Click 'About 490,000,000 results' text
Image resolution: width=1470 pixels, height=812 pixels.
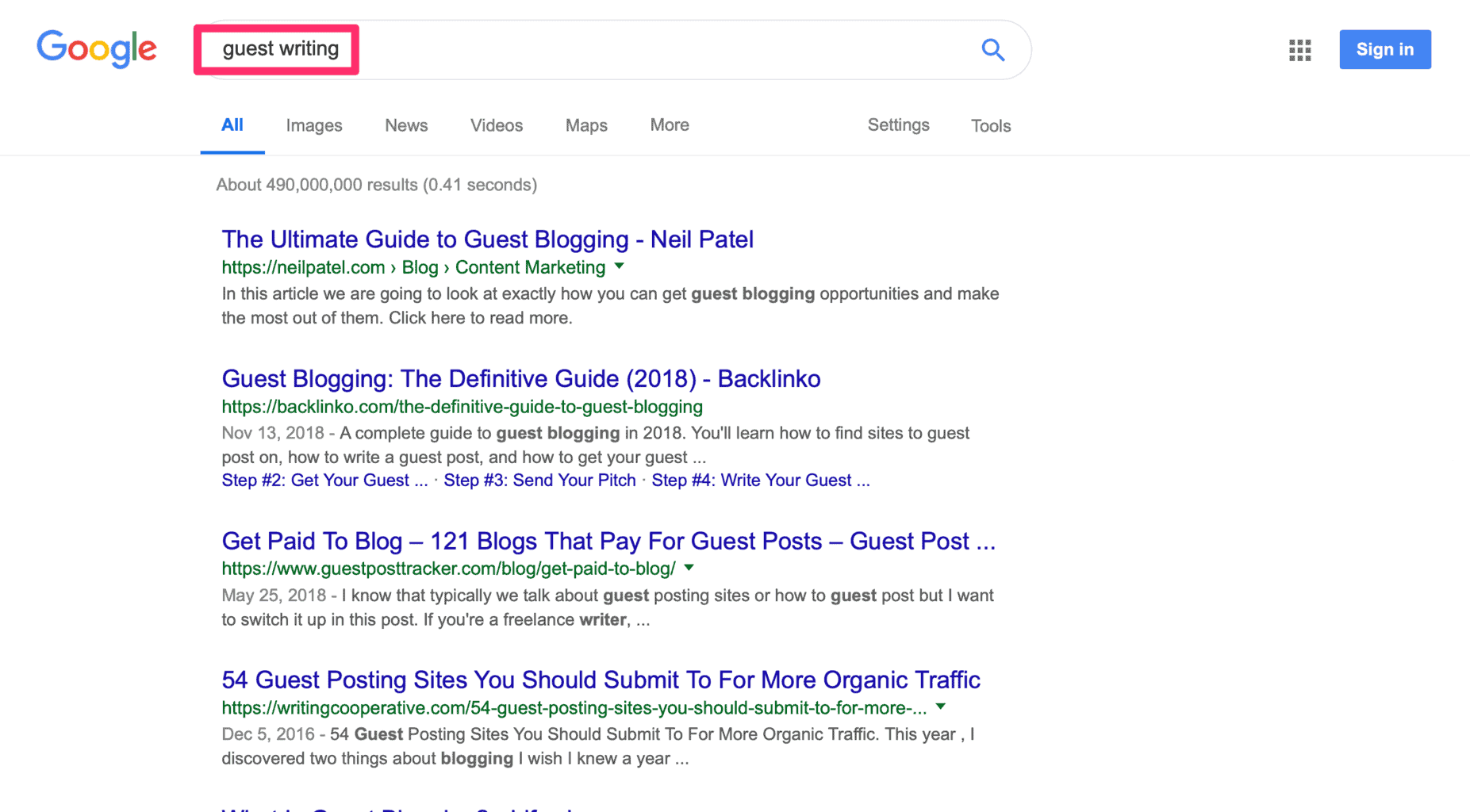377,185
